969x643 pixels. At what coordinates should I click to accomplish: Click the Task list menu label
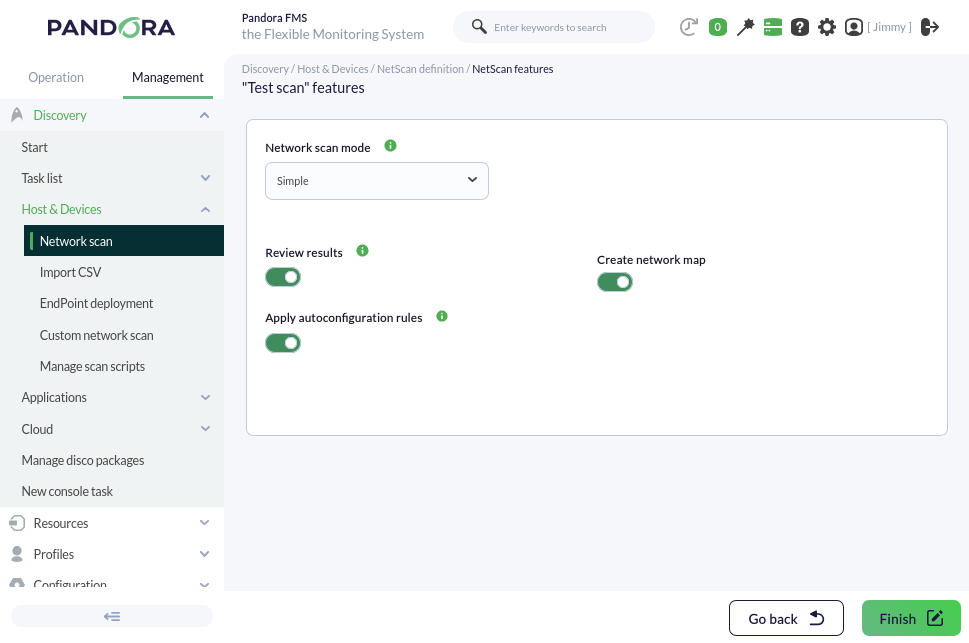point(42,178)
